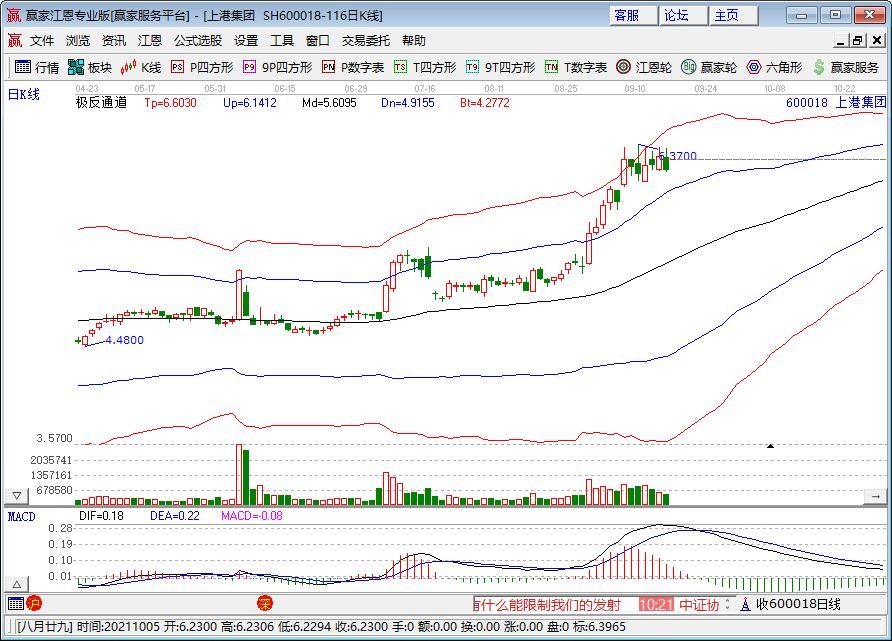Open the 行情 quotes view
This screenshot has height=641, width=892.
click(37, 67)
